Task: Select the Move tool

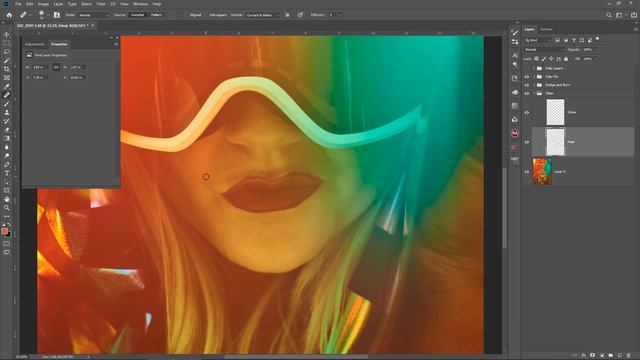Action: tap(7, 35)
